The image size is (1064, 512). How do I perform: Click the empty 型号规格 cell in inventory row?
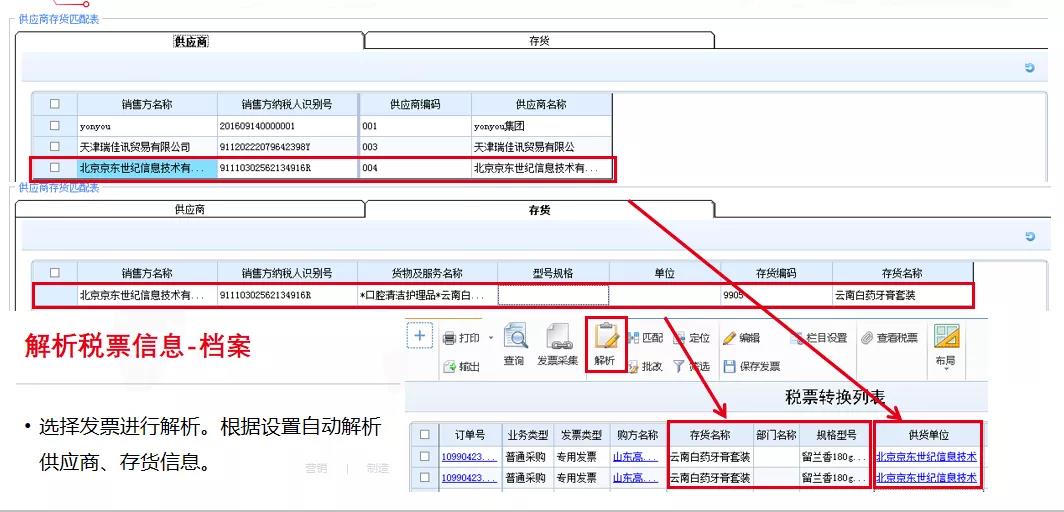(553, 295)
